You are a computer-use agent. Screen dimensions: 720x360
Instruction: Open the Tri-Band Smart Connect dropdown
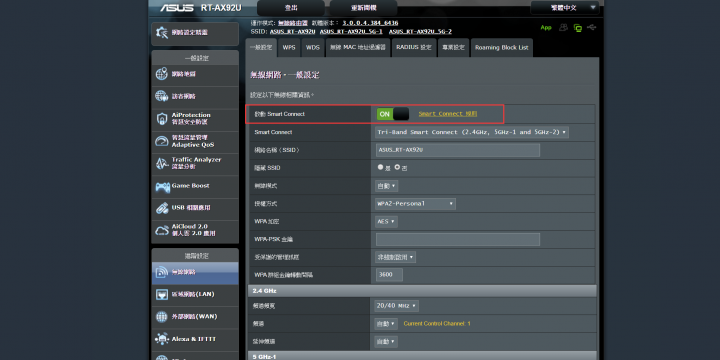(x=472, y=132)
